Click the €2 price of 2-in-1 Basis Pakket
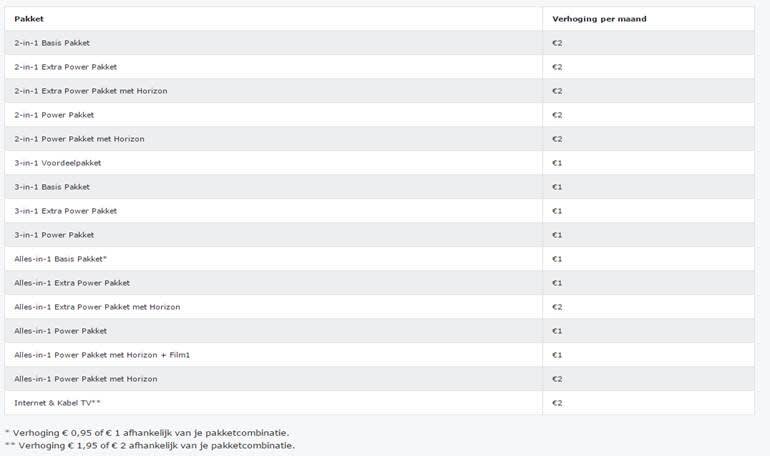 coord(557,43)
